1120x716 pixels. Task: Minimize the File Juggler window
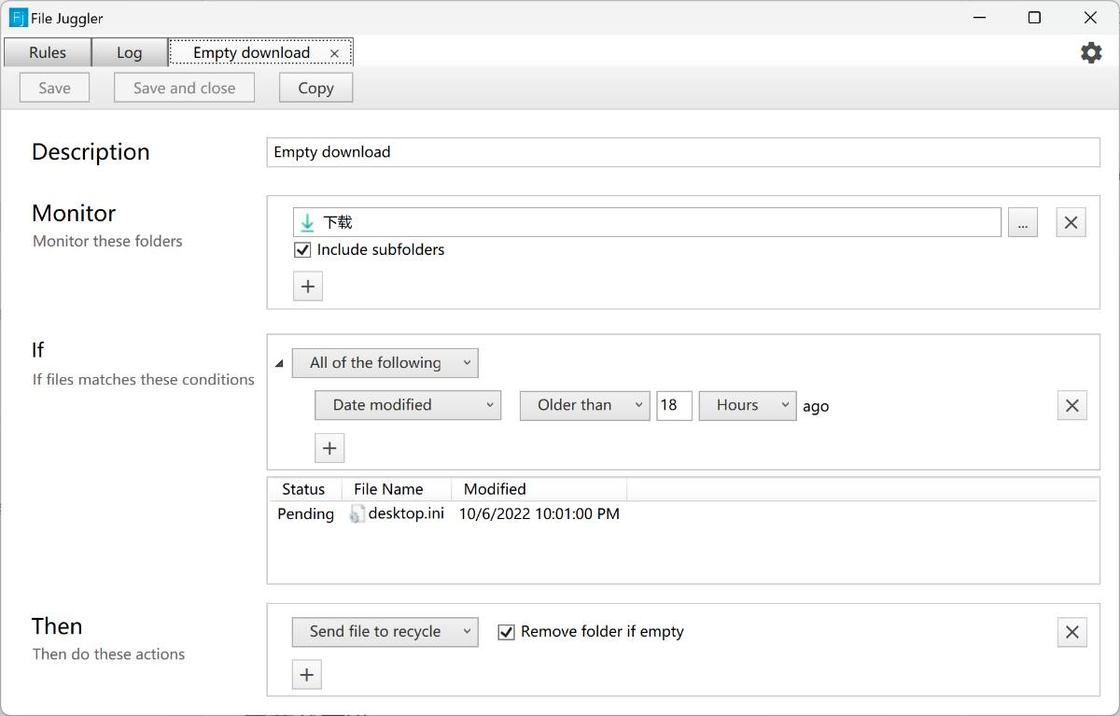(x=979, y=18)
